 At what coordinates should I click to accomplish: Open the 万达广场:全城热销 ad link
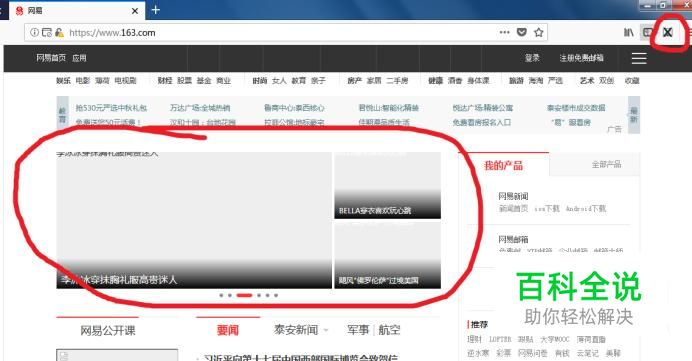(200, 108)
